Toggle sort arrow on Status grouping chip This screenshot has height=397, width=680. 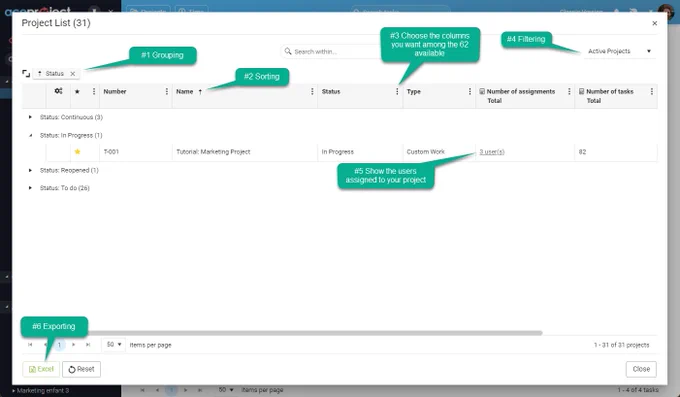pyautogui.click(x=39, y=74)
